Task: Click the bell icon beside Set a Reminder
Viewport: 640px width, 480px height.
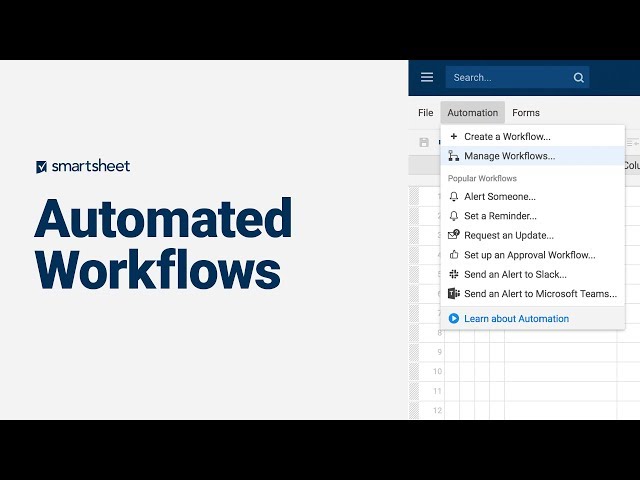Action: click(x=453, y=216)
